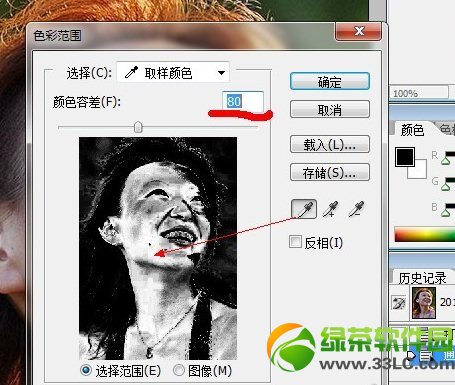Click the history snapshot thumbnail
455x385 pixels.
click(424, 302)
